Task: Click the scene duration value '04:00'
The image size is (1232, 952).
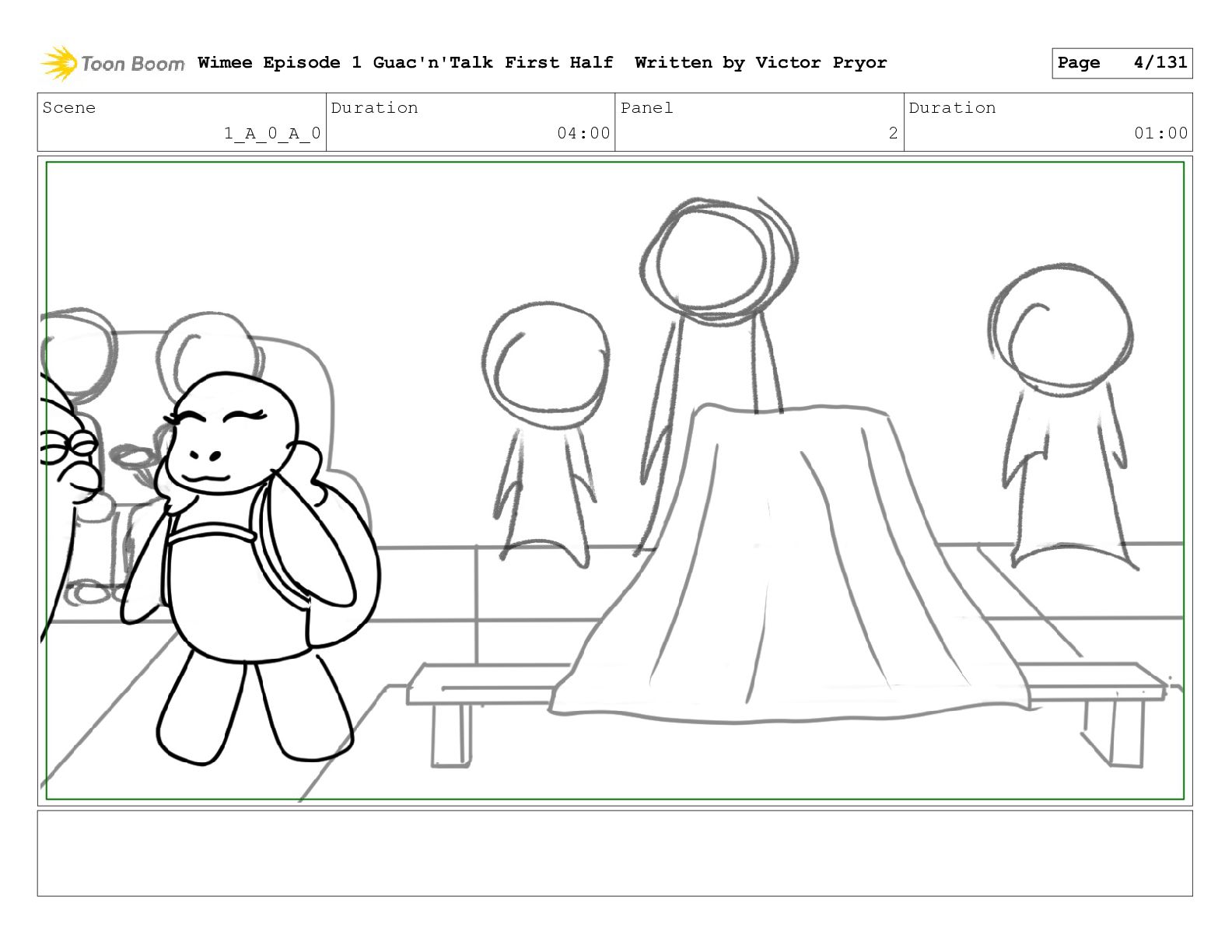Action: click(583, 133)
